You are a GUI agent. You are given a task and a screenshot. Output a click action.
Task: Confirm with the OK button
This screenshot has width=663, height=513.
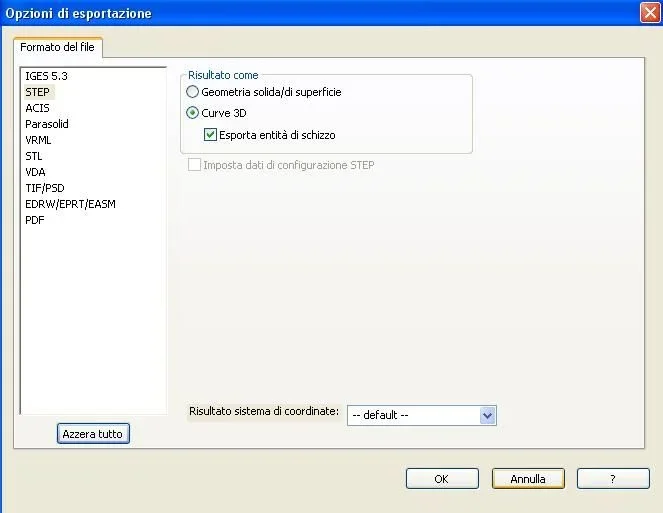[441, 479]
